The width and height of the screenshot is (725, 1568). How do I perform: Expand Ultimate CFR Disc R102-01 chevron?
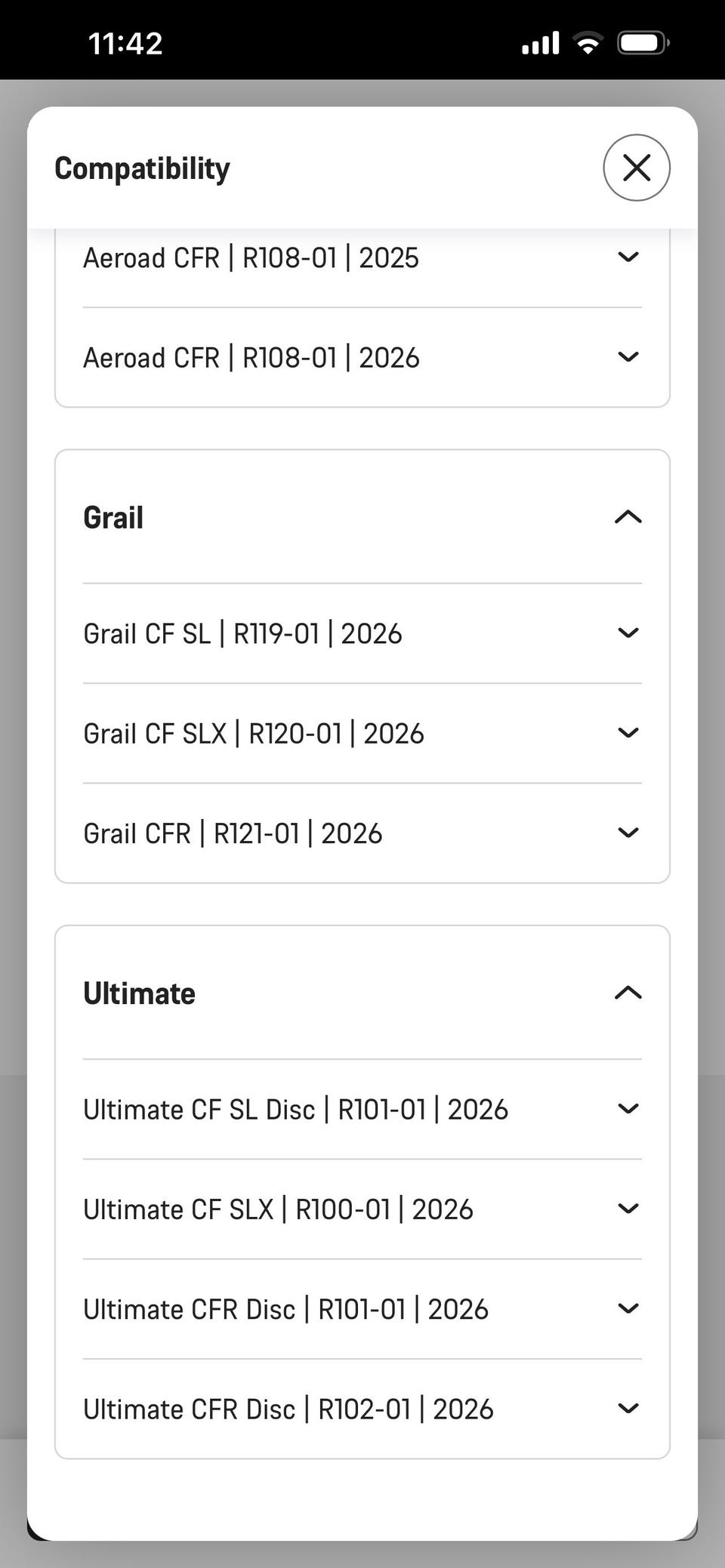point(628,1409)
